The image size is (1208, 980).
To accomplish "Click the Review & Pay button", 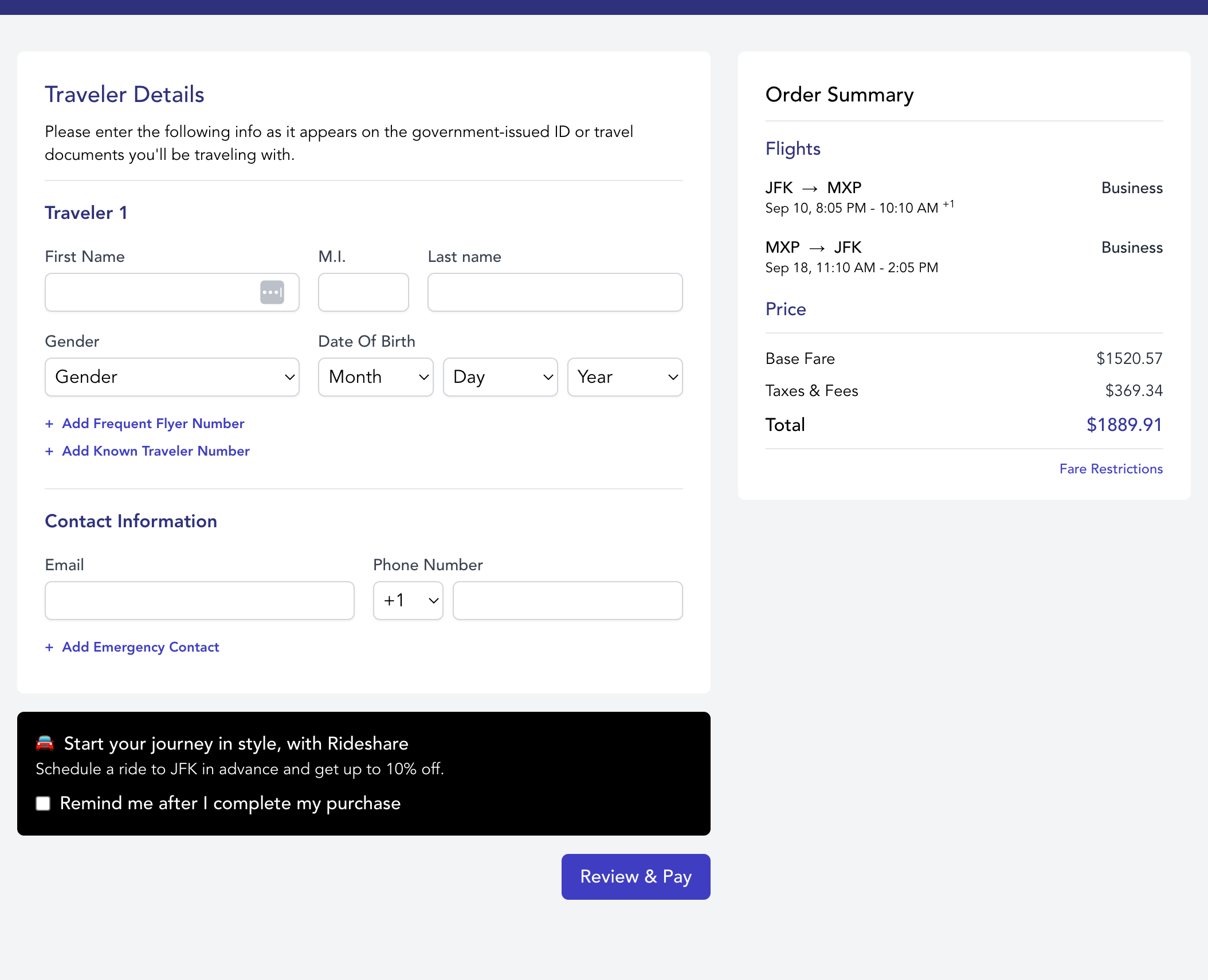I will click(636, 876).
